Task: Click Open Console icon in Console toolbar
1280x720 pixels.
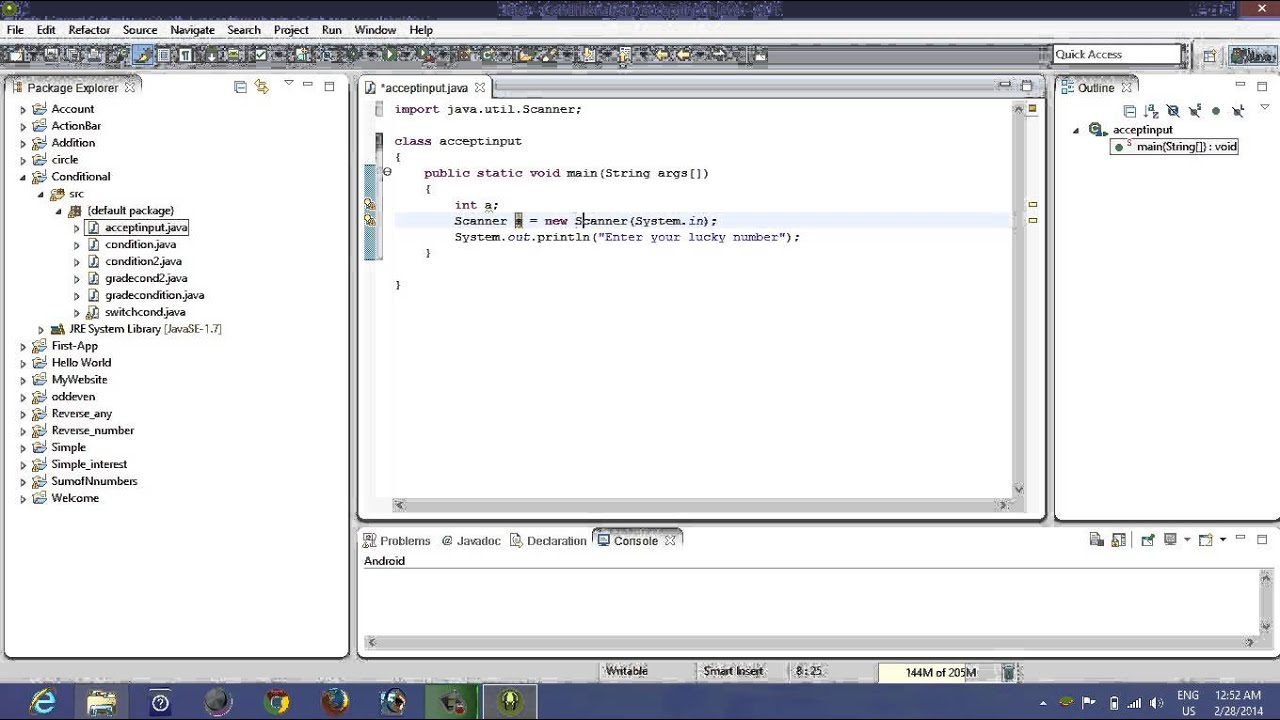Action: tap(1205, 540)
